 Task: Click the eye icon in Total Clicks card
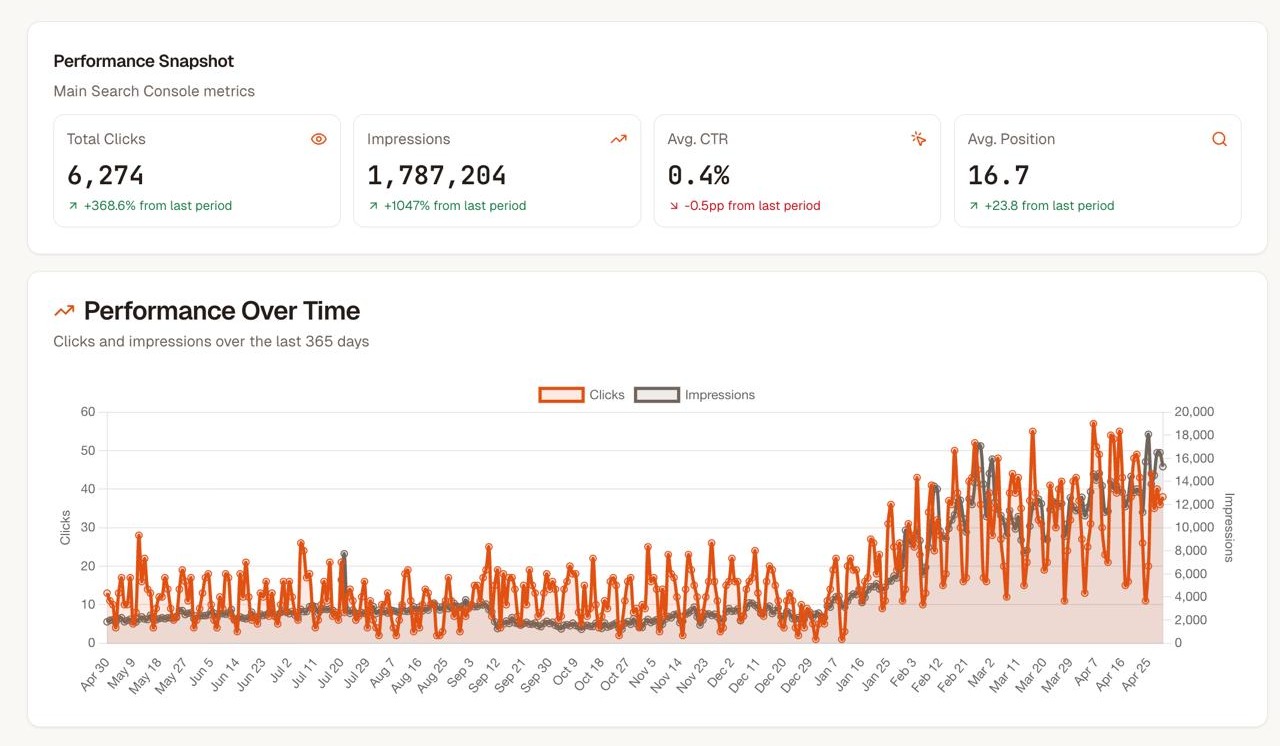click(319, 139)
